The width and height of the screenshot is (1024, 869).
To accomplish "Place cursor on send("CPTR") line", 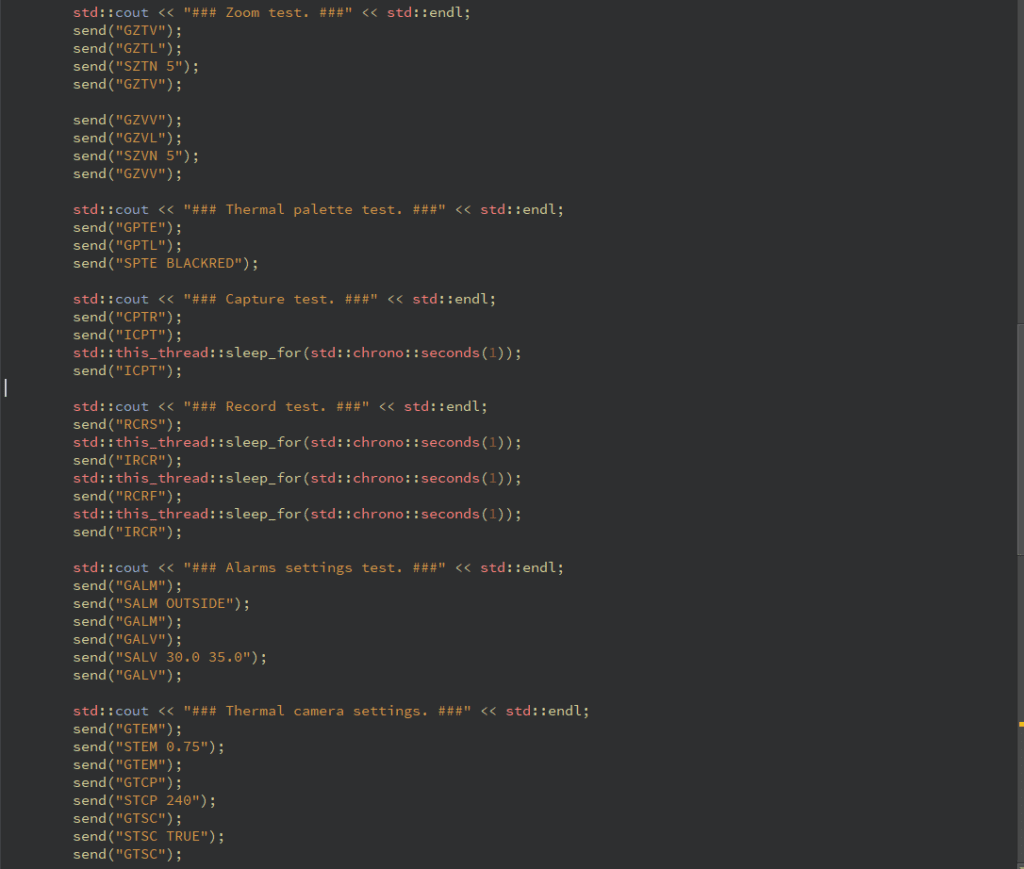I will coord(127,317).
